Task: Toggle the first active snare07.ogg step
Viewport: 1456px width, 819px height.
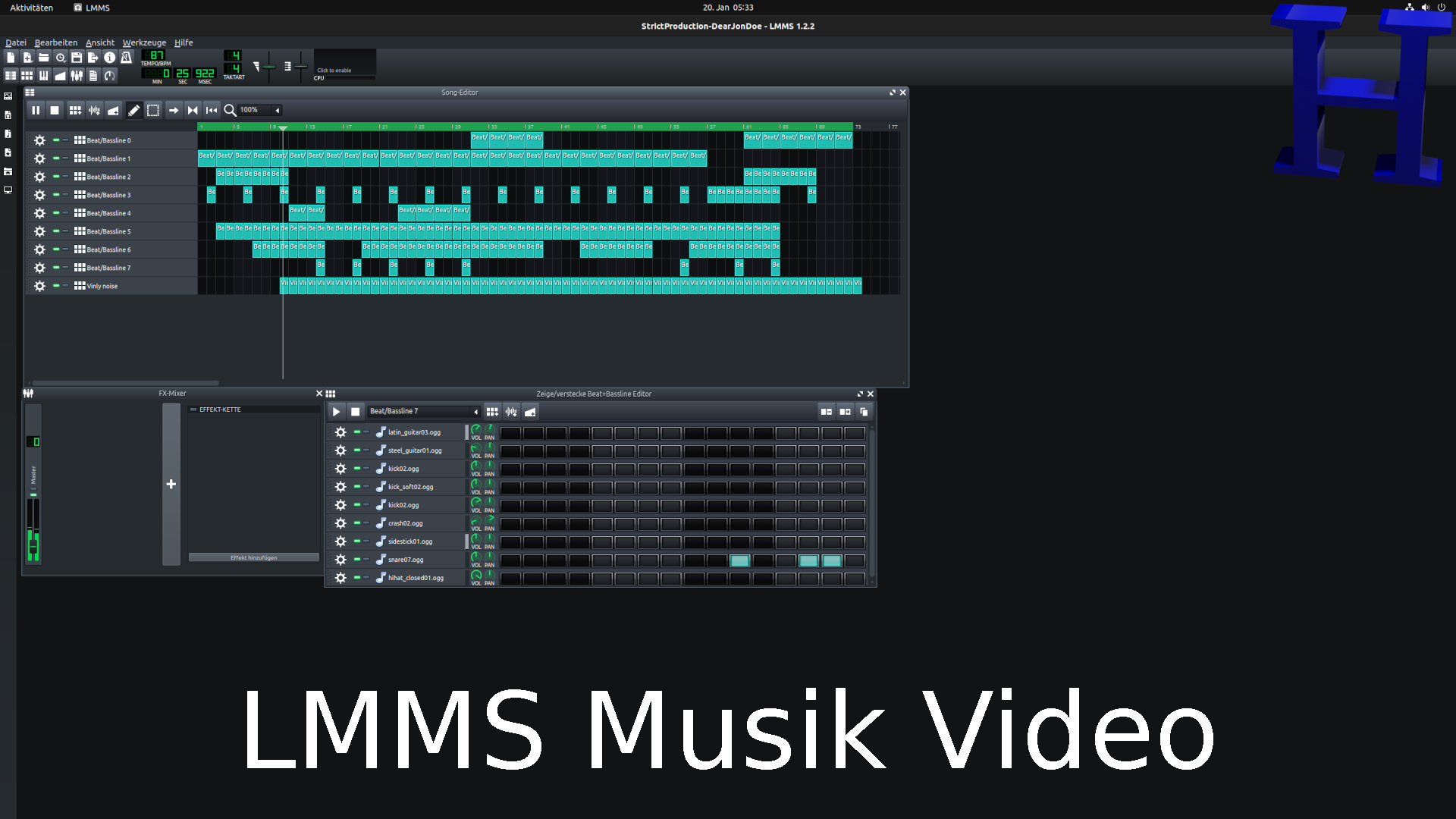Action: point(739,560)
